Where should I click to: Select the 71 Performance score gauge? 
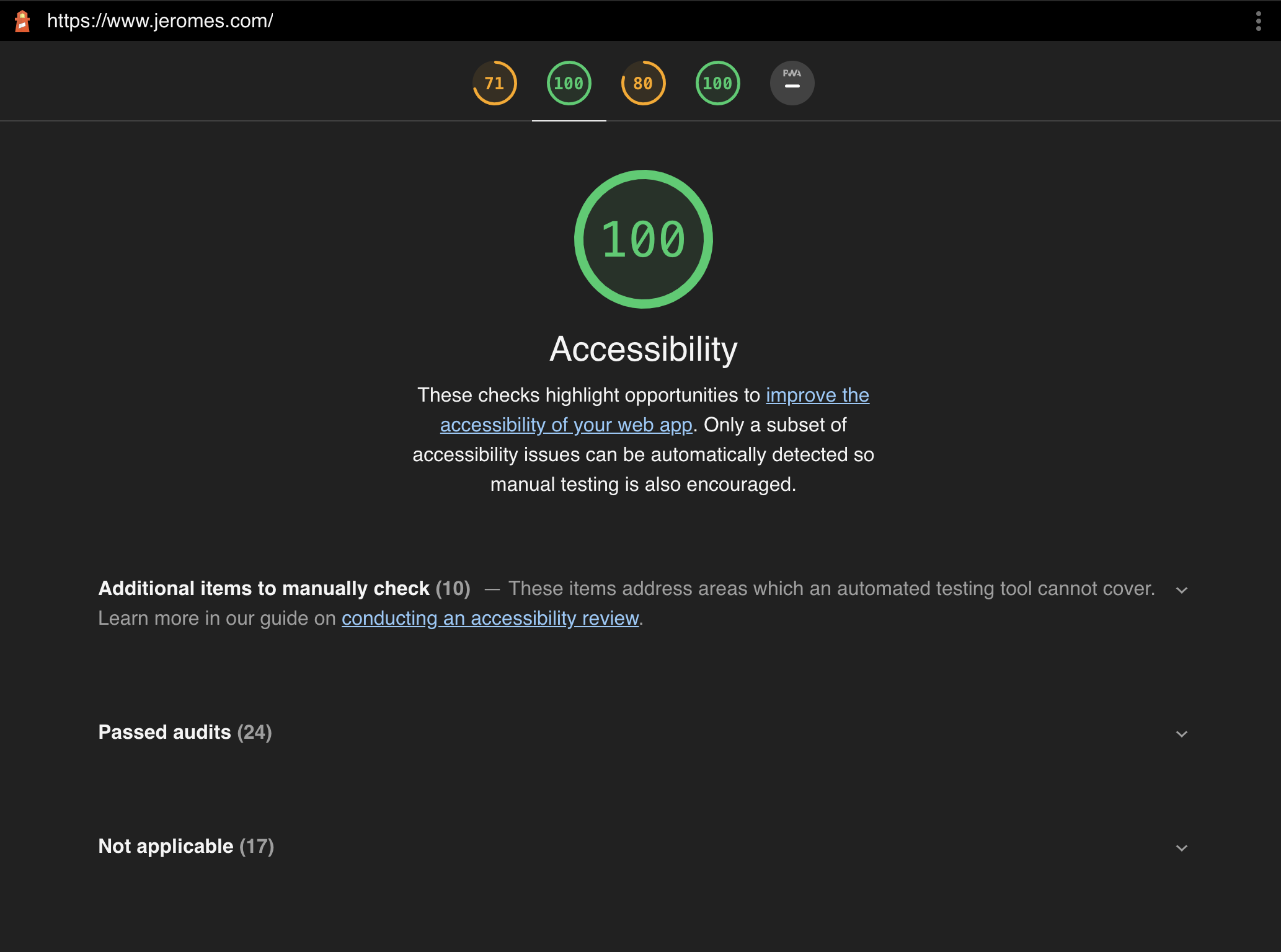tap(494, 83)
